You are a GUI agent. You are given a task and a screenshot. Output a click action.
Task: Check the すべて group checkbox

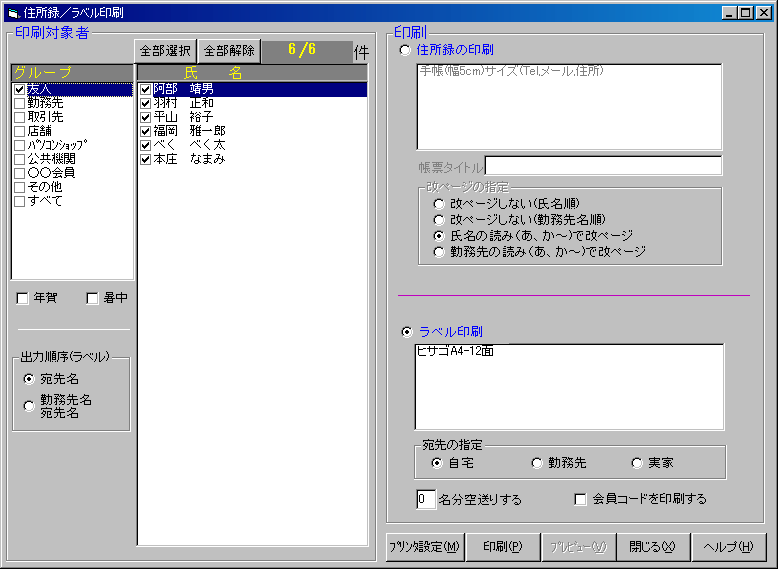(x=20, y=201)
